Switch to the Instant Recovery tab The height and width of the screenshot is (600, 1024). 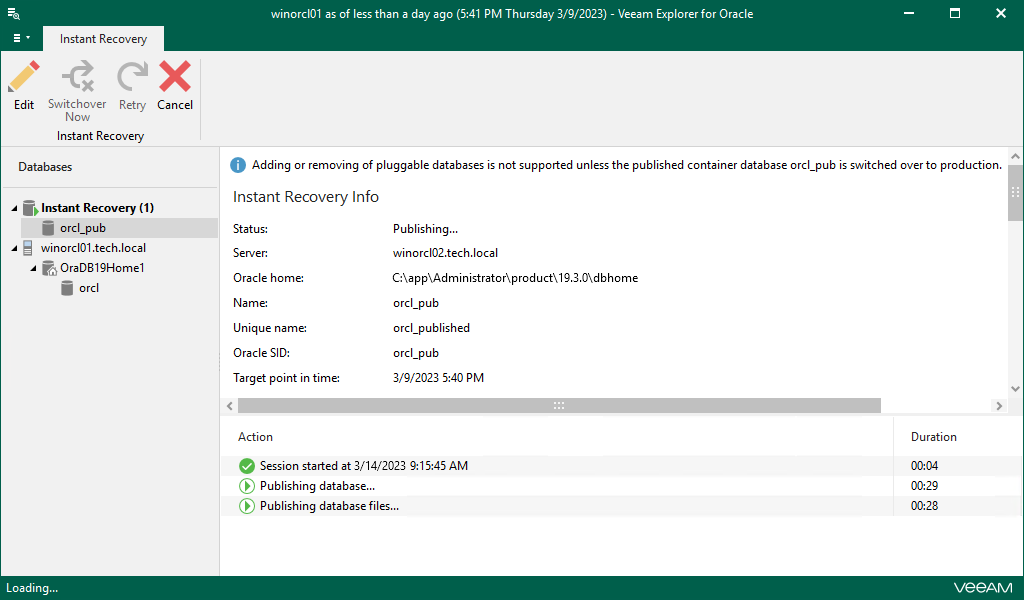103,39
